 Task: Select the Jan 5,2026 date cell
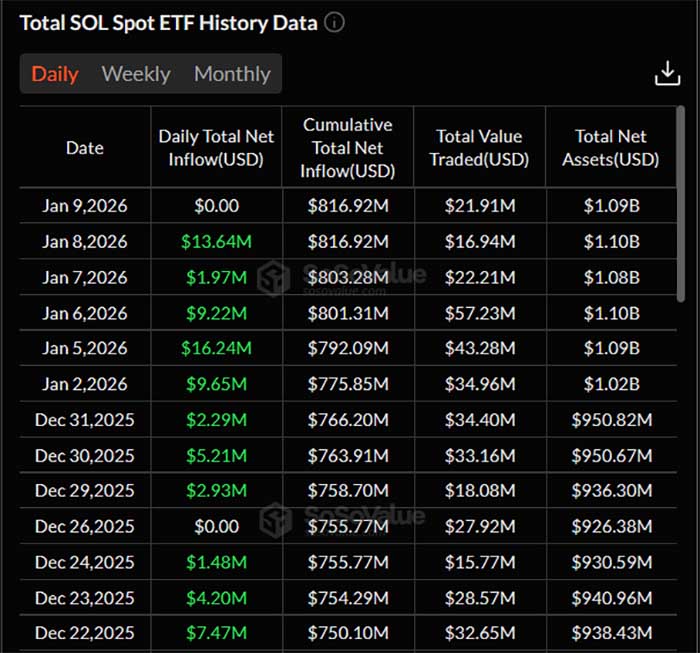click(x=85, y=348)
